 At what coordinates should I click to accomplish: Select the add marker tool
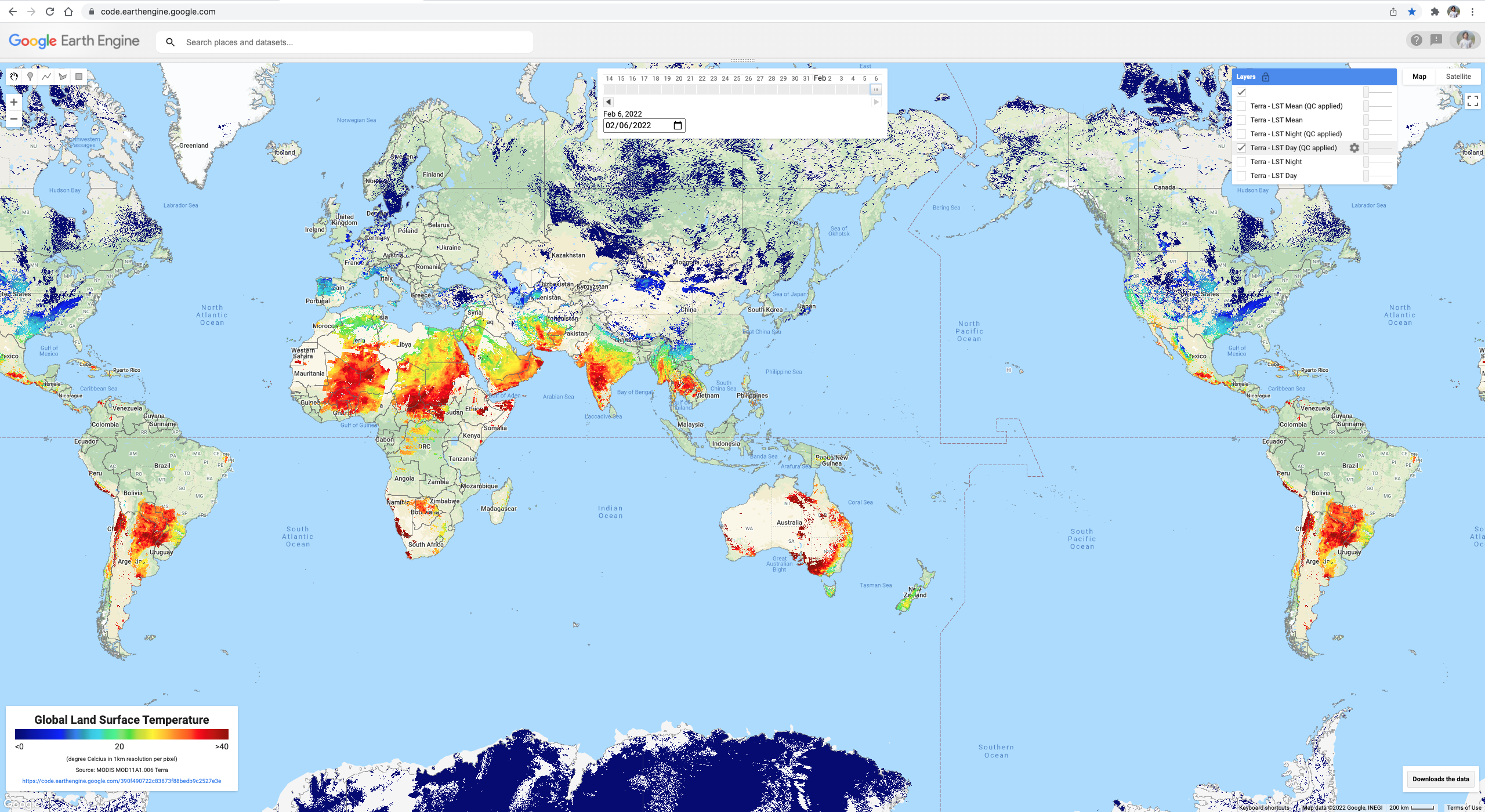(30, 77)
